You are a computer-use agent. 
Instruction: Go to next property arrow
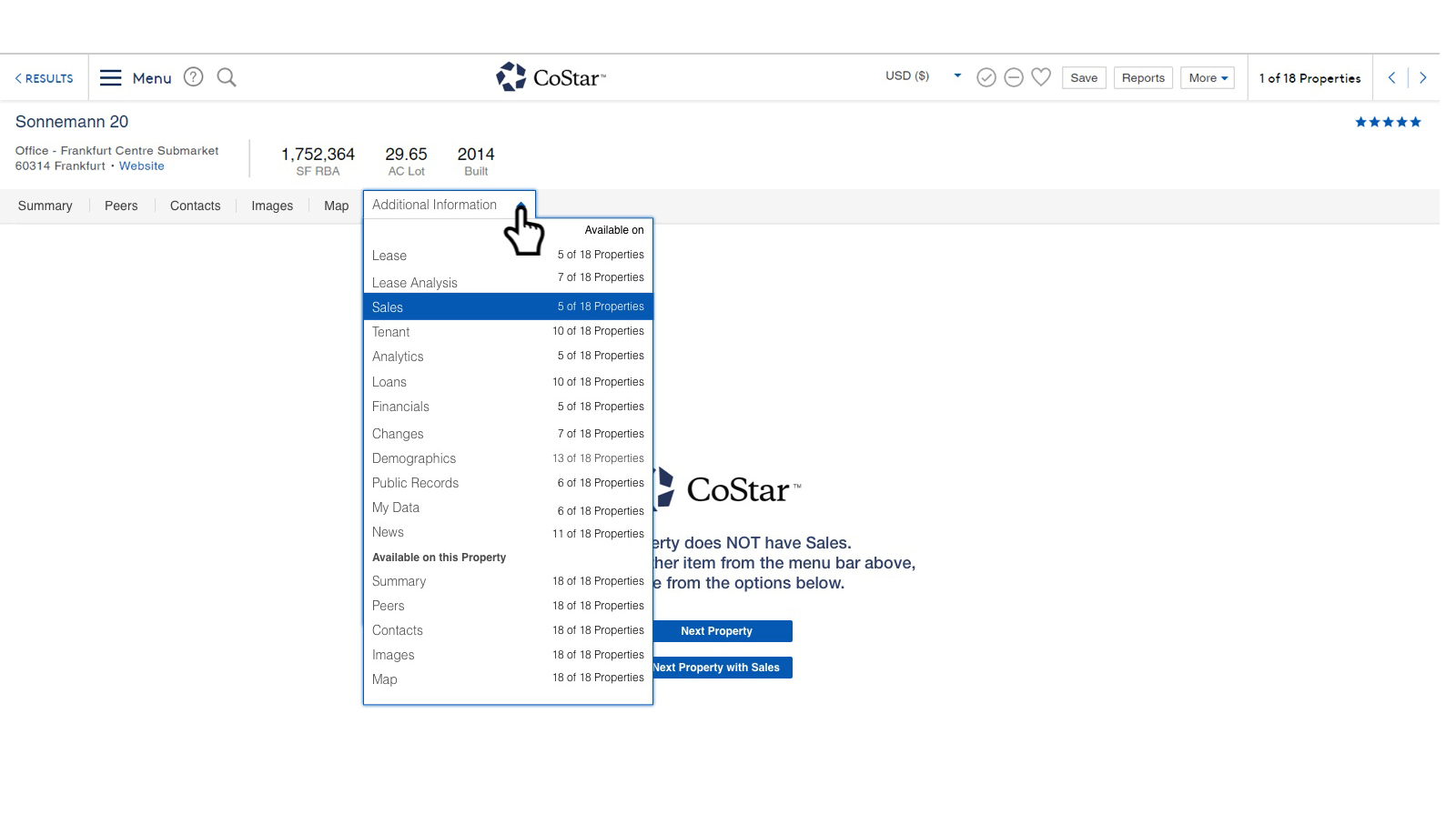(1423, 78)
